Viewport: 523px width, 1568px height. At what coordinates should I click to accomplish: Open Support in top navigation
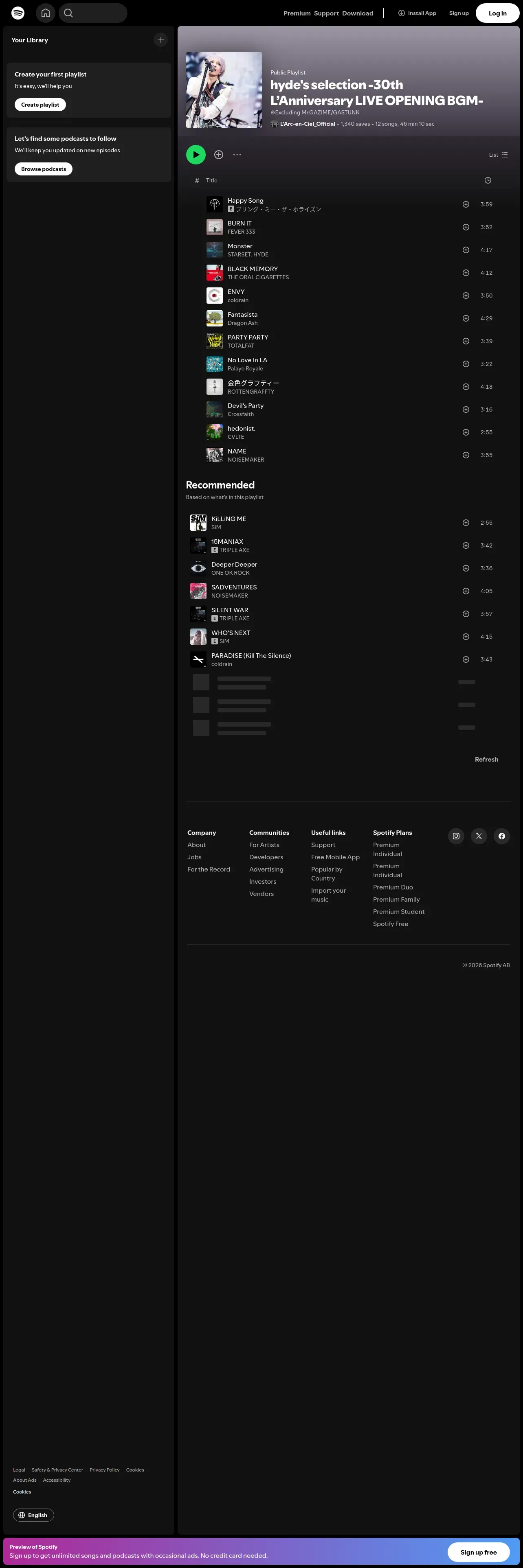(326, 13)
